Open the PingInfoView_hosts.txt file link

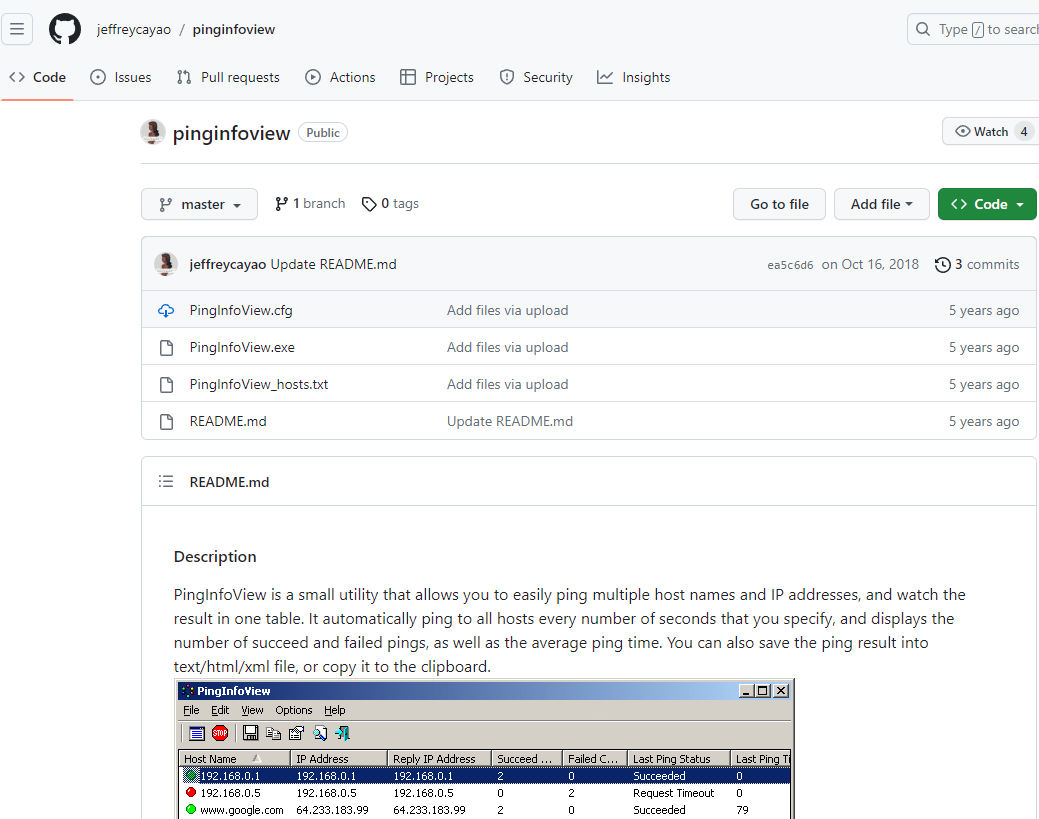pos(259,384)
